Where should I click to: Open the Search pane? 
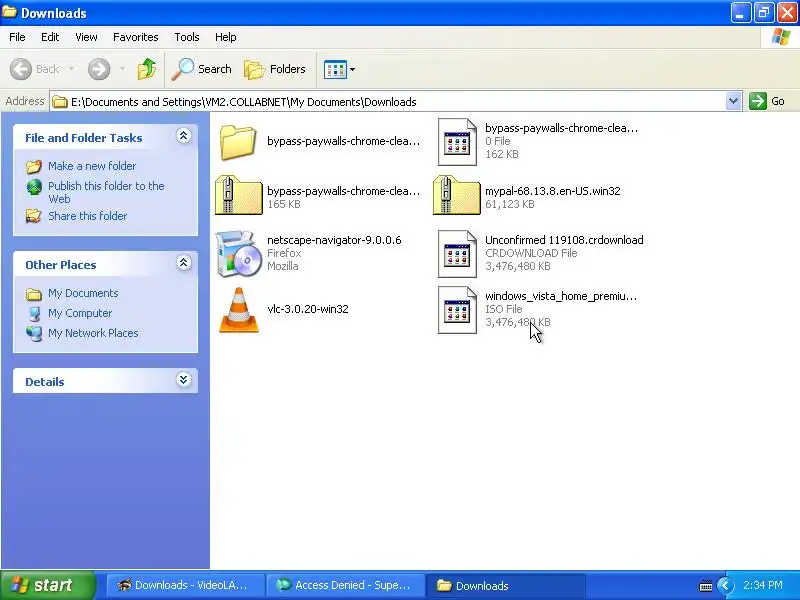click(202, 69)
